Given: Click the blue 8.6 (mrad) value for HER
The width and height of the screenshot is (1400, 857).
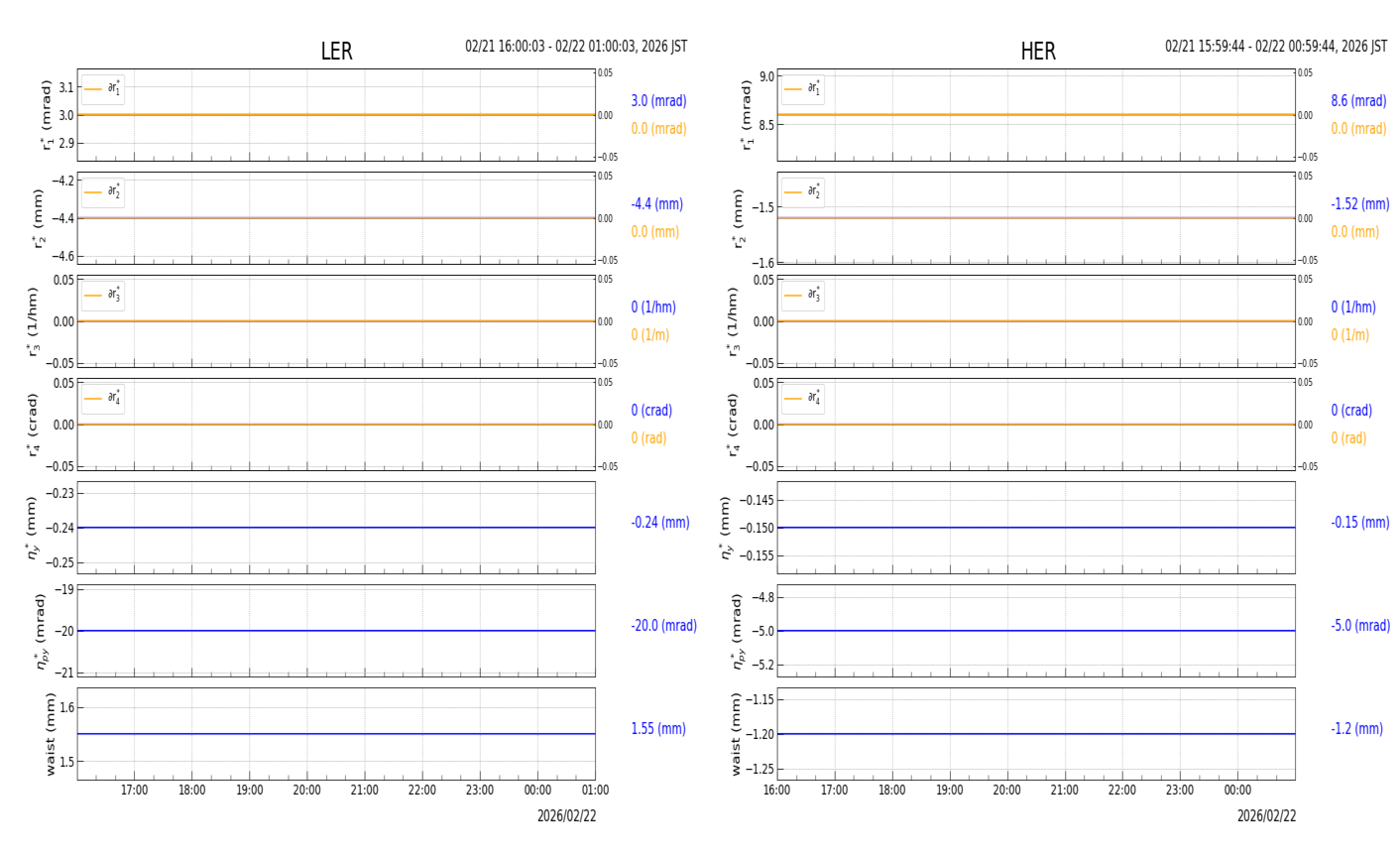Looking at the screenshot, I should tap(1358, 101).
